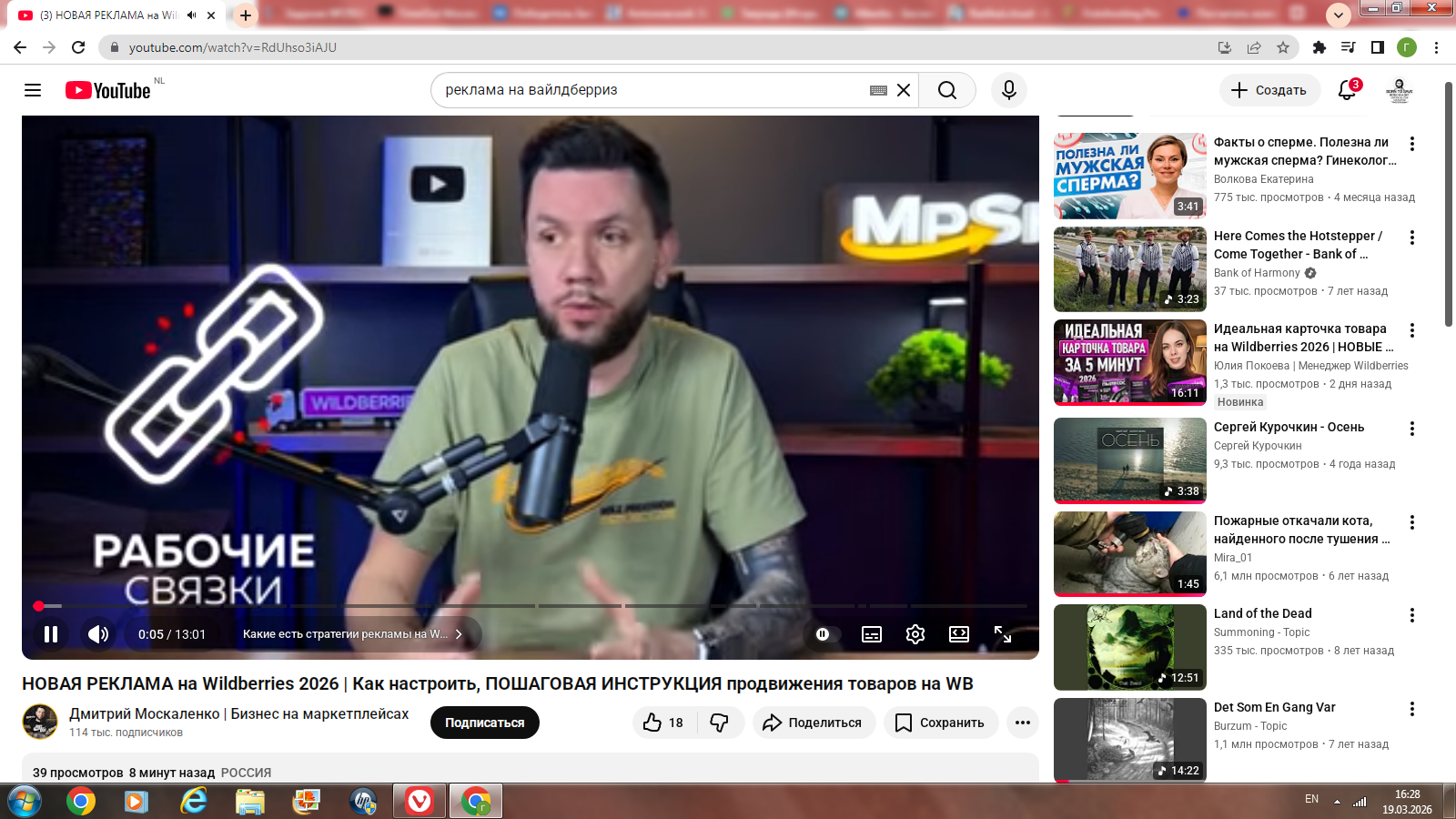Open the notifications bell
Screen dimensions: 1456x819
[x=1348, y=90]
